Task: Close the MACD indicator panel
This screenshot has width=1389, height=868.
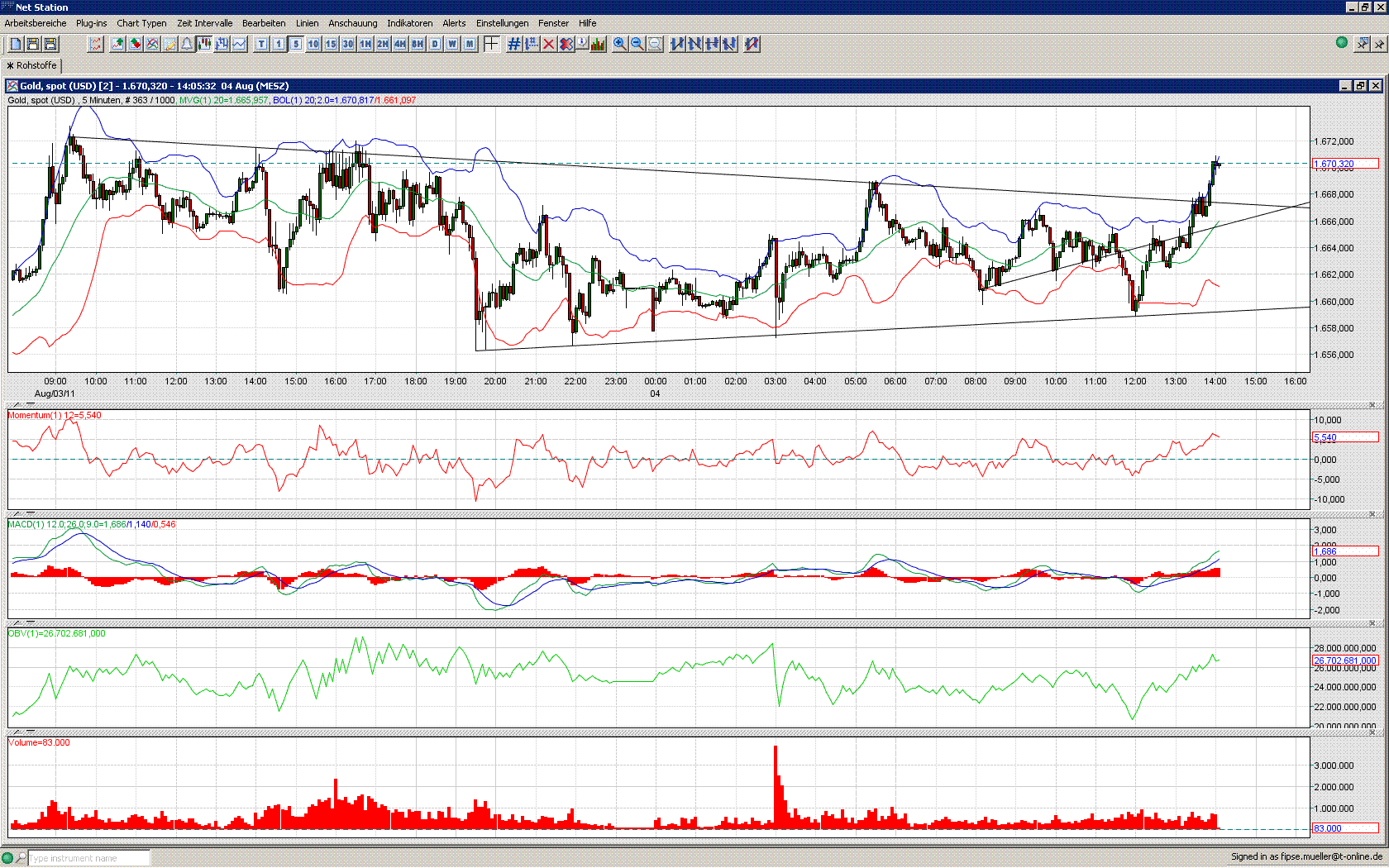Action: click(x=1372, y=514)
